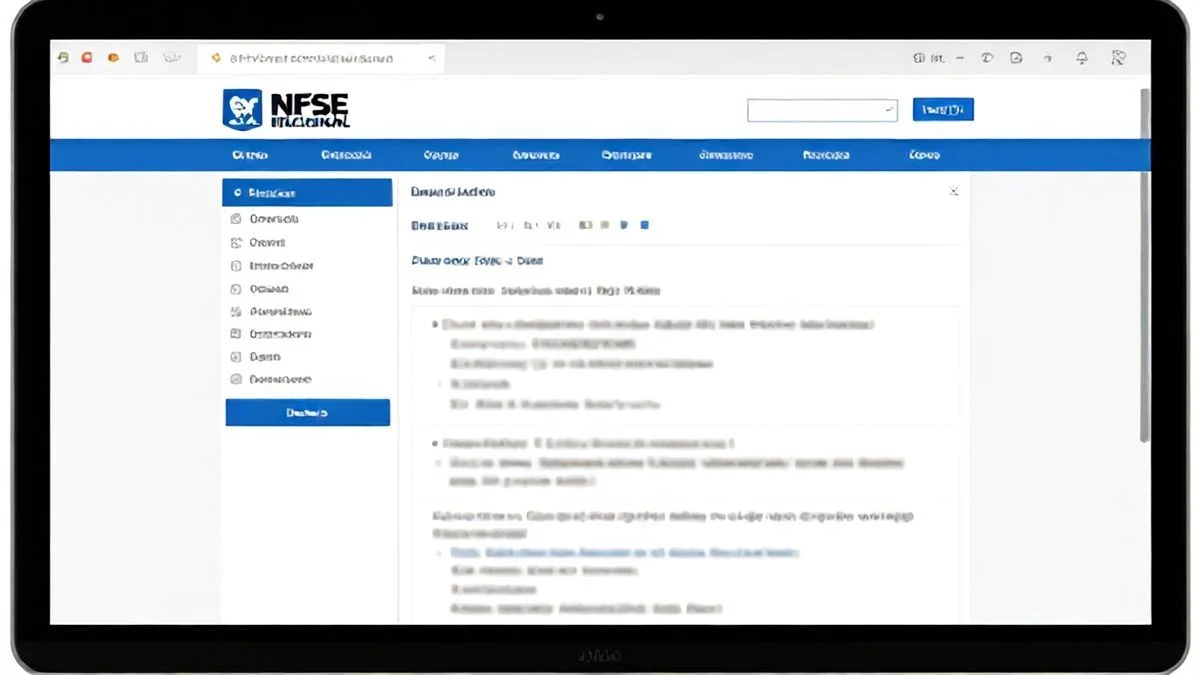Click the blue Entrar button near the search box
Viewport: 1200px width, 675px height.
(941, 109)
